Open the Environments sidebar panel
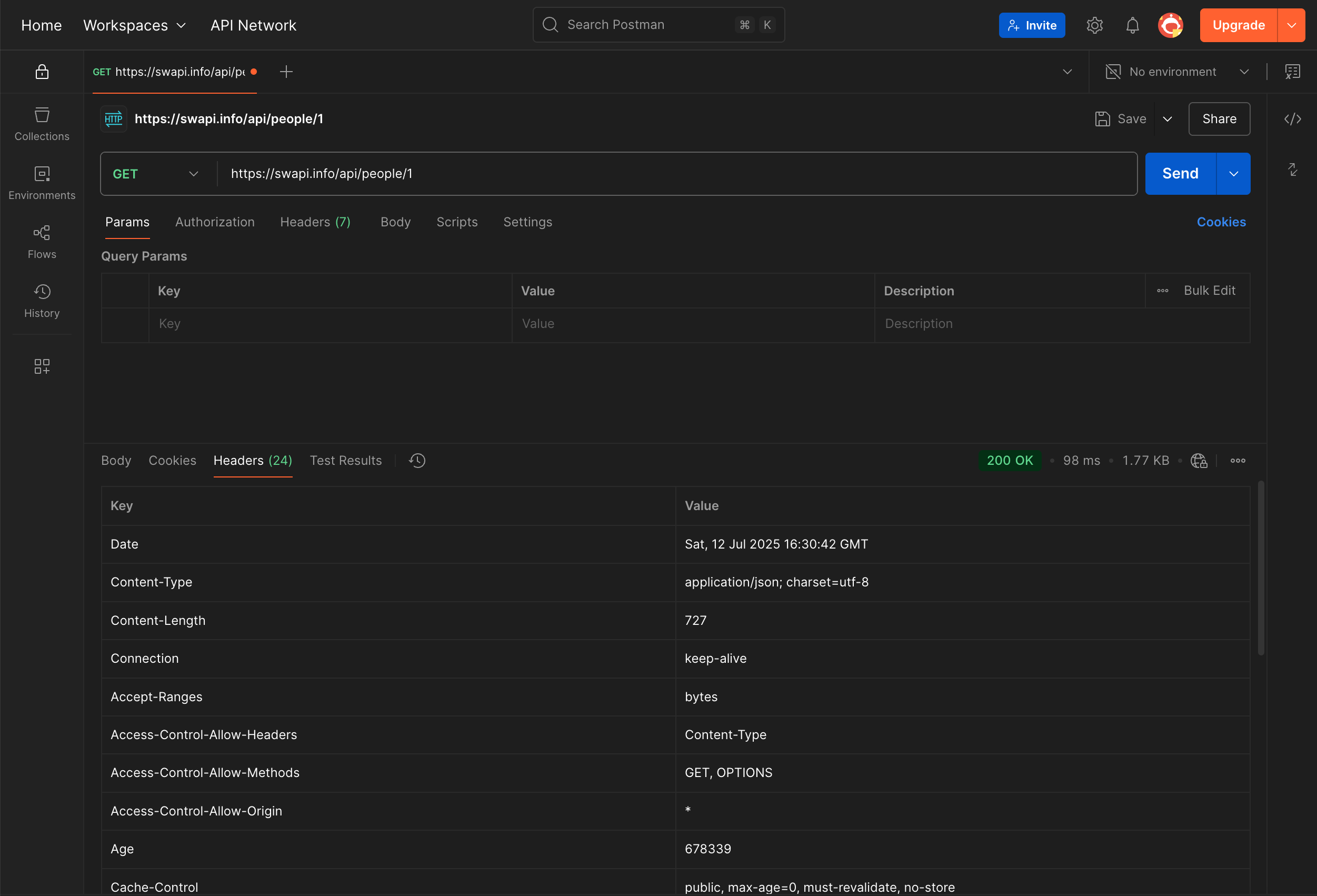The width and height of the screenshot is (1317, 896). pos(42,183)
